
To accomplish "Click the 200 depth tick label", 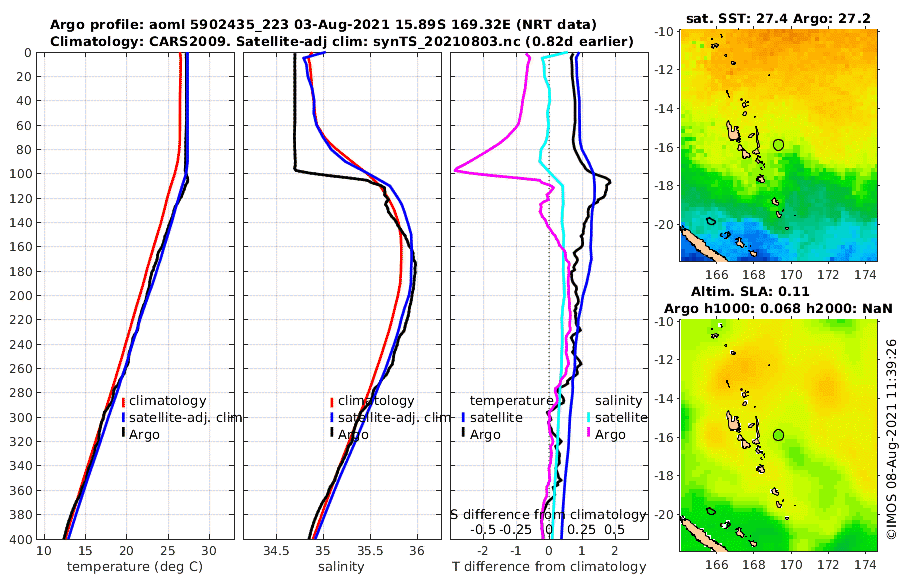I will click(x=21, y=295).
